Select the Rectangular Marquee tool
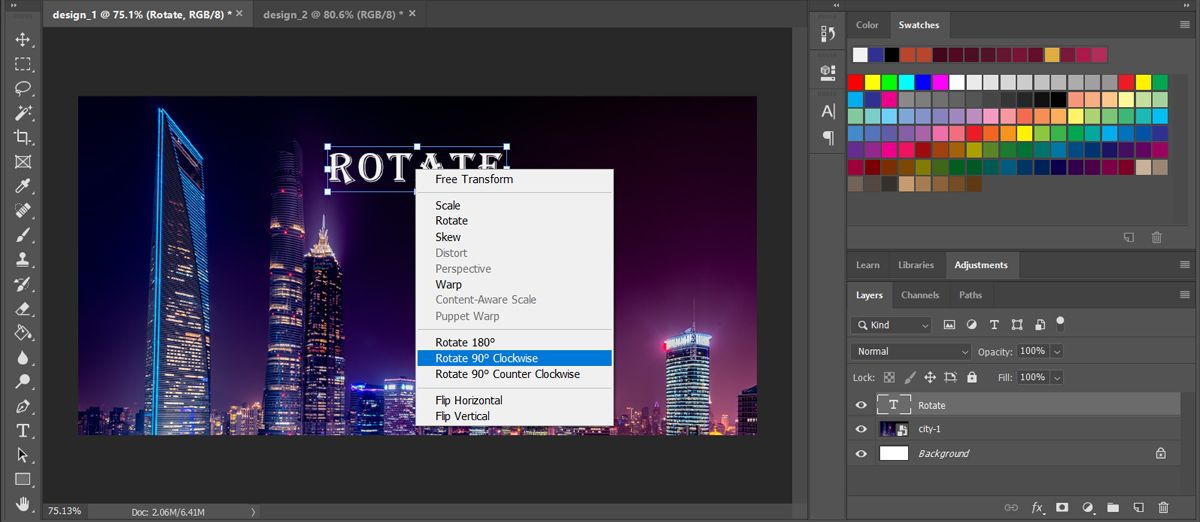Image resolution: width=1200 pixels, height=522 pixels. pos(22,64)
